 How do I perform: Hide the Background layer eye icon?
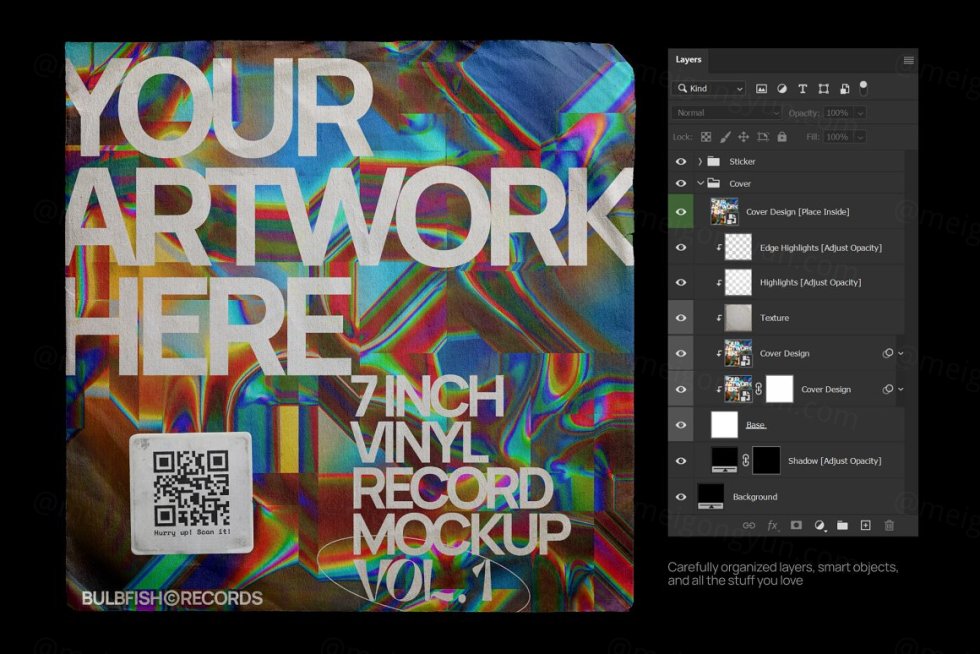tap(681, 497)
